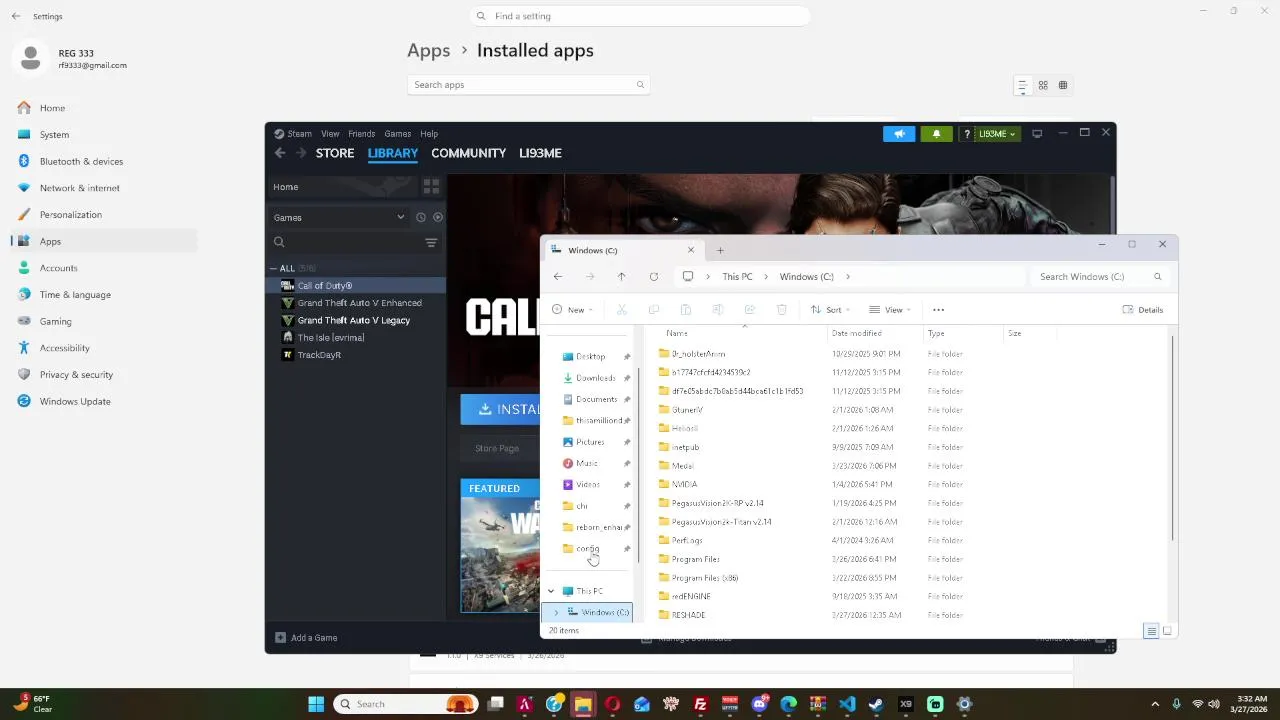
Task: Click File Explorer back arrow
Action: tap(558, 277)
